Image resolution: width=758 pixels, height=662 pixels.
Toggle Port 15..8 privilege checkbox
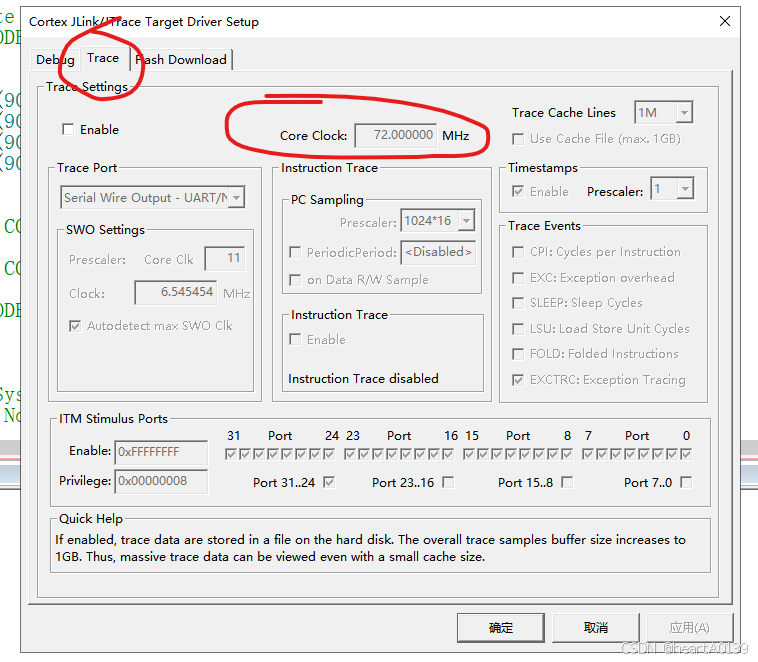(567, 482)
